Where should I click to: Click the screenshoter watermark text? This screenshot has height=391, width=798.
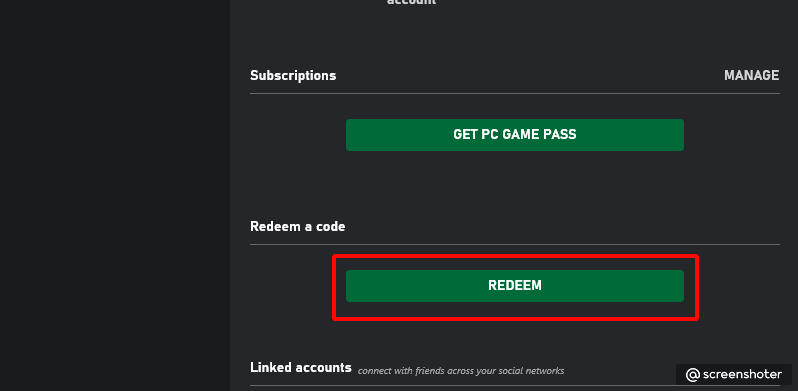tap(742, 375)
